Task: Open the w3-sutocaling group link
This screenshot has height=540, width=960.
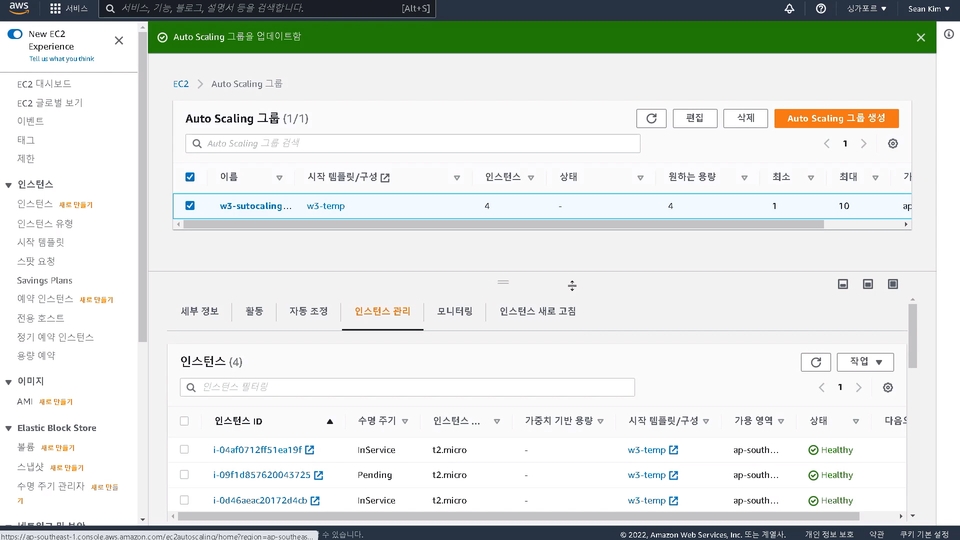Action: point(255,206)
